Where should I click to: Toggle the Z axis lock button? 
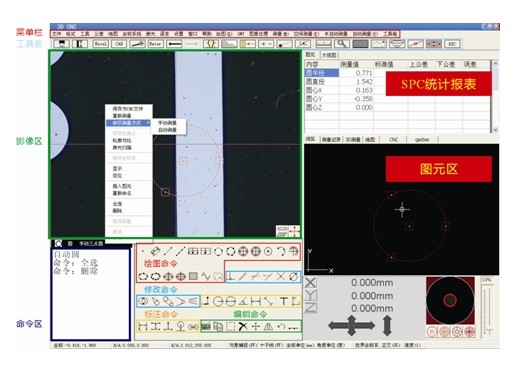[311, 307]
